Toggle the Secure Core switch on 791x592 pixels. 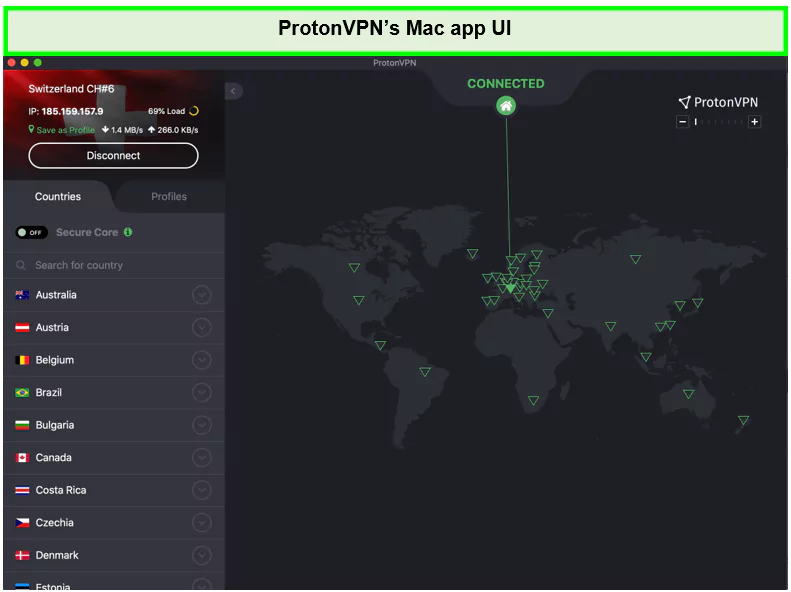pos(31,232)
